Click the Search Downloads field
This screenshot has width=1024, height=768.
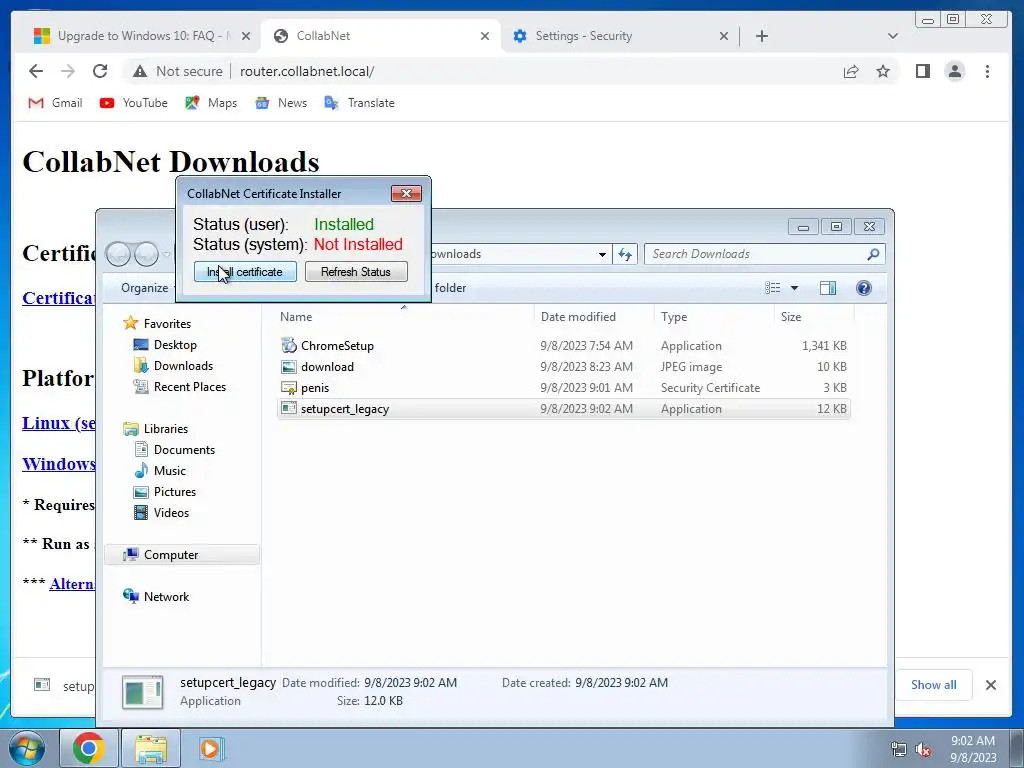[765, 254]
